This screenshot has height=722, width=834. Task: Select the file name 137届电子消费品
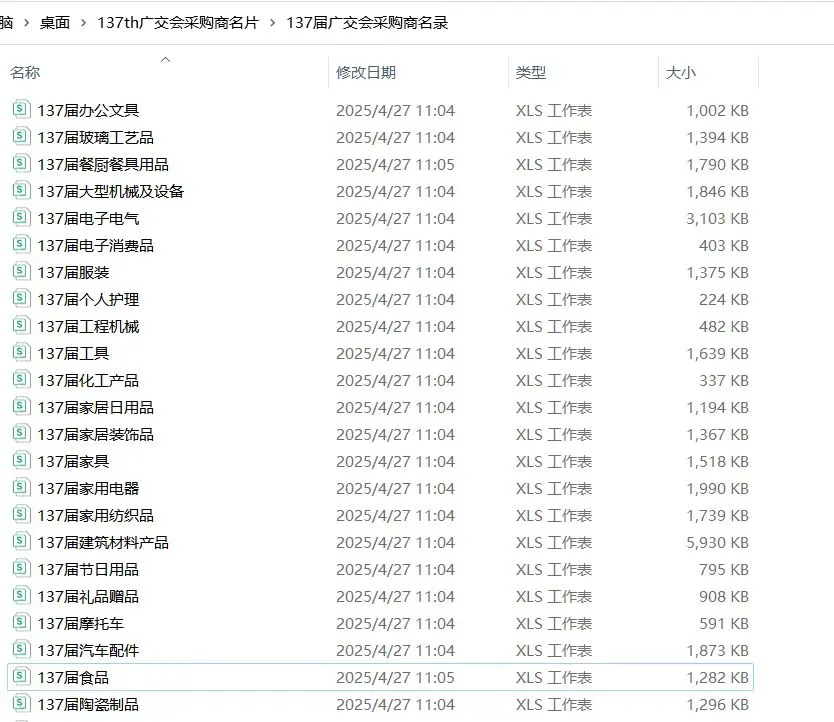(96, 246)
